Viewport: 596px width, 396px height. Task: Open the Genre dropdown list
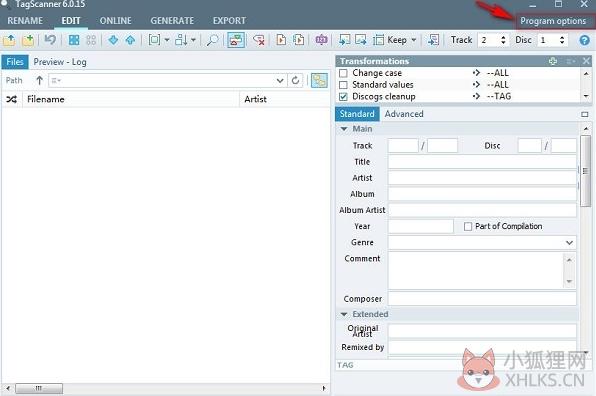click(x=569, y=242)
